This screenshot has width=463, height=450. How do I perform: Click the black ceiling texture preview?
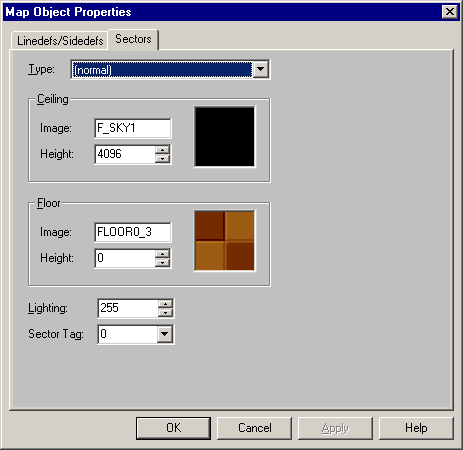point(225,137)
